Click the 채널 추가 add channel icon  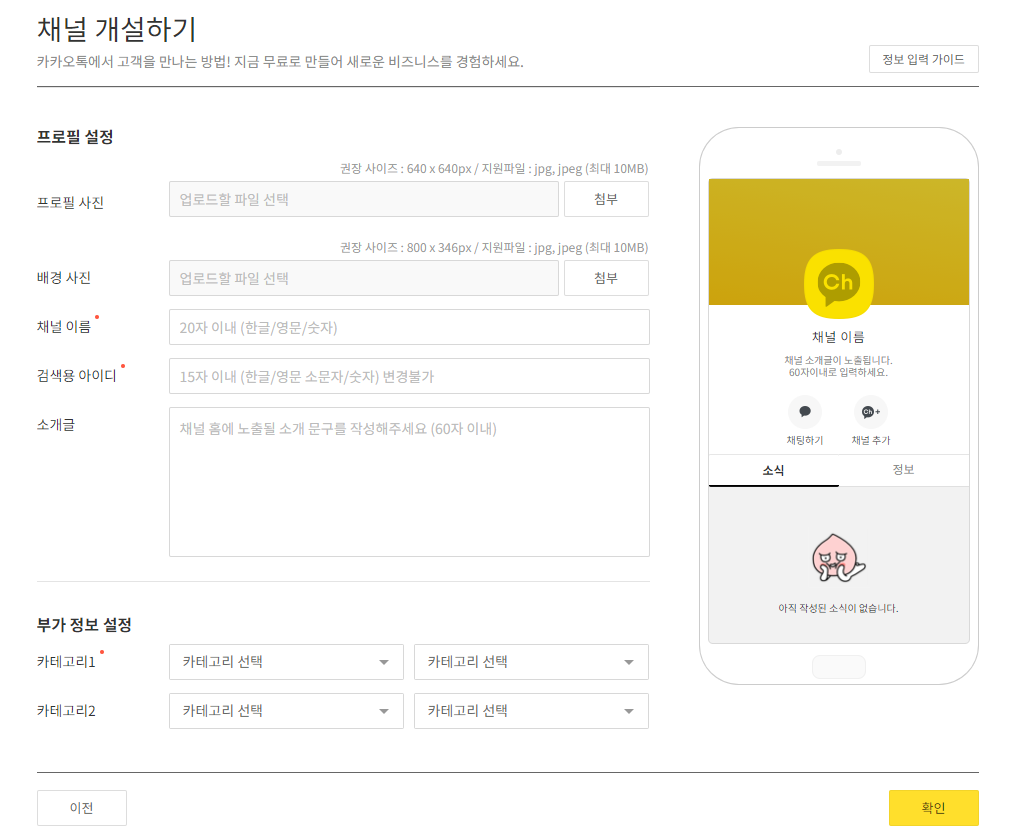[871, 411]
